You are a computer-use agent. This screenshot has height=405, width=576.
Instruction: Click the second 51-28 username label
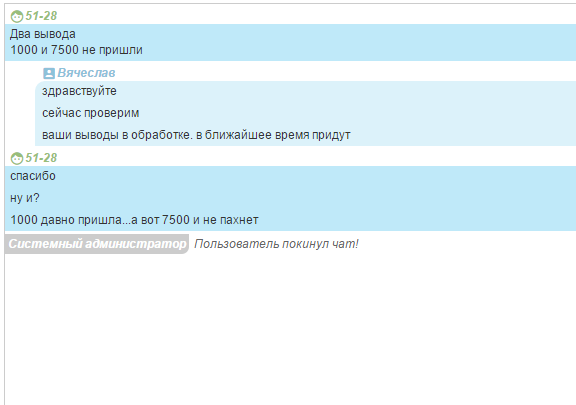(41, 158)
